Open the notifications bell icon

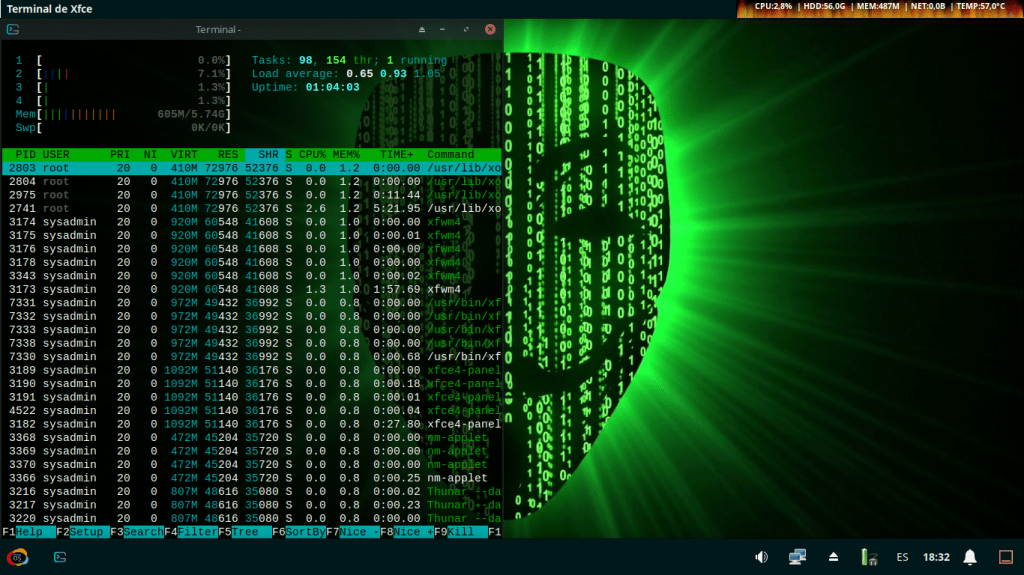pyautogui.click(x=969, y=557)
